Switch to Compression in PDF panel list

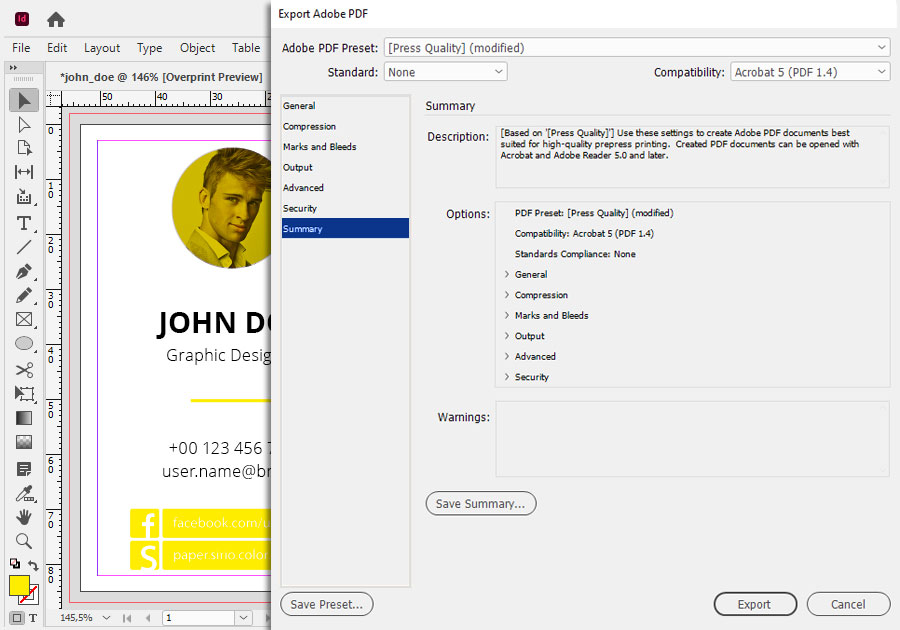345,126
